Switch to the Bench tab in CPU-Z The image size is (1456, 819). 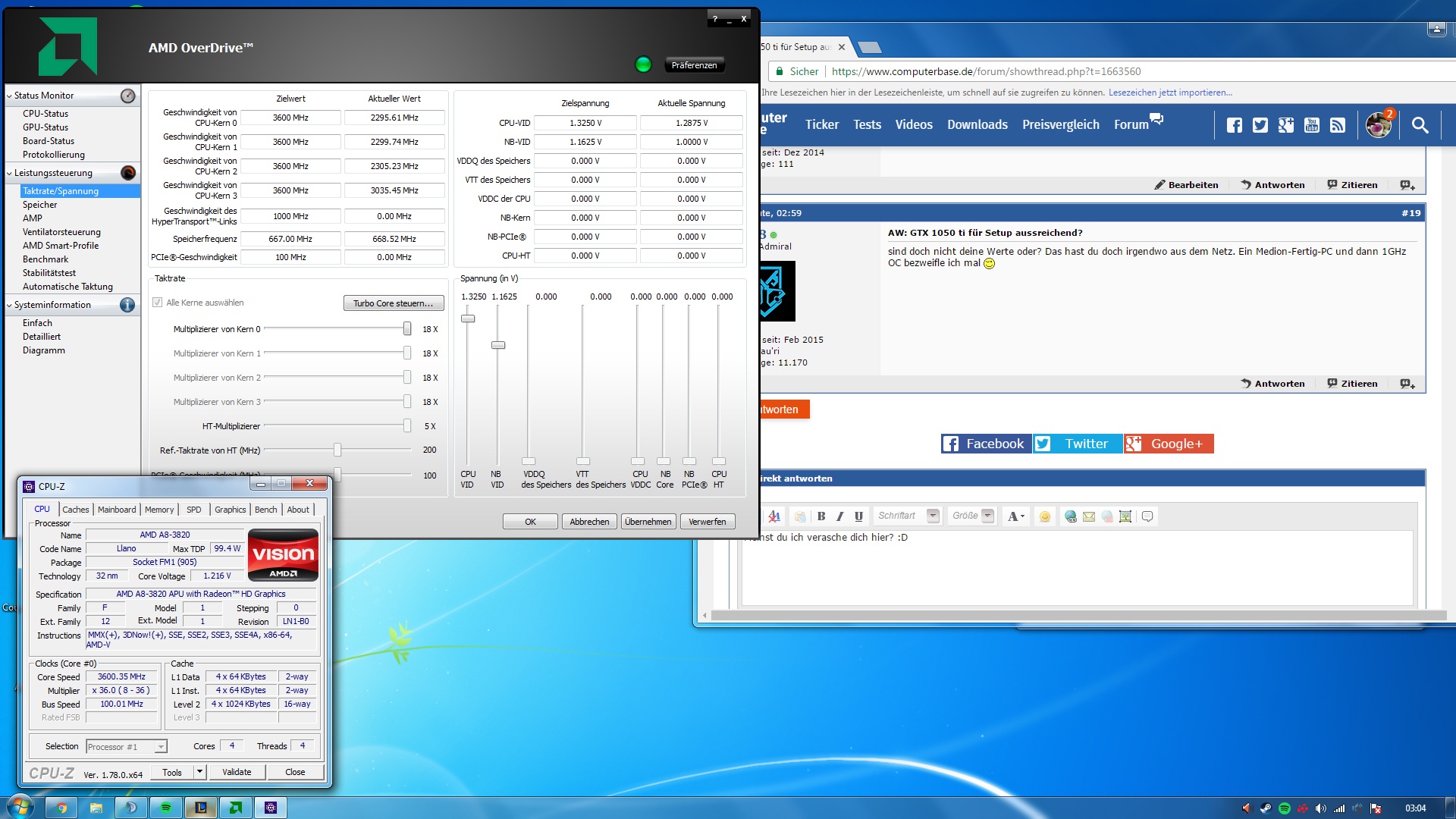click(x=266, y=510)
